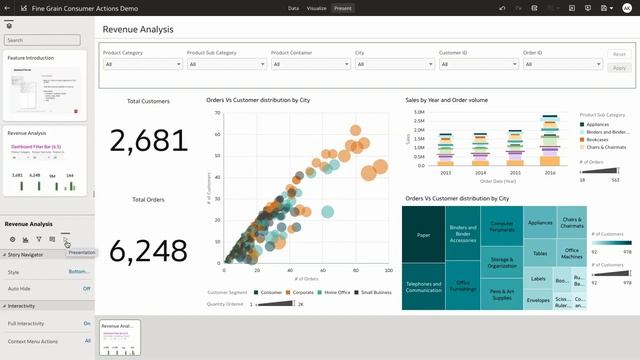Image resolution: width=640 pixels, height=360 pixels.
Task: Click the Save icon in header
Action: click(x=604, y=8)
